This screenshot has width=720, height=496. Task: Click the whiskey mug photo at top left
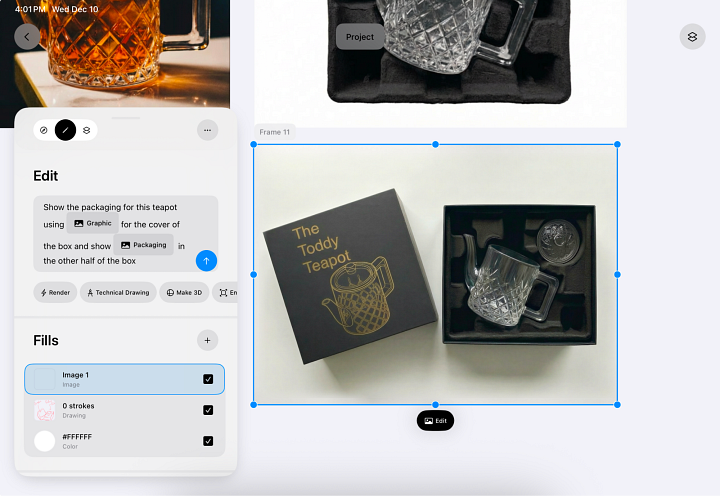115,54
